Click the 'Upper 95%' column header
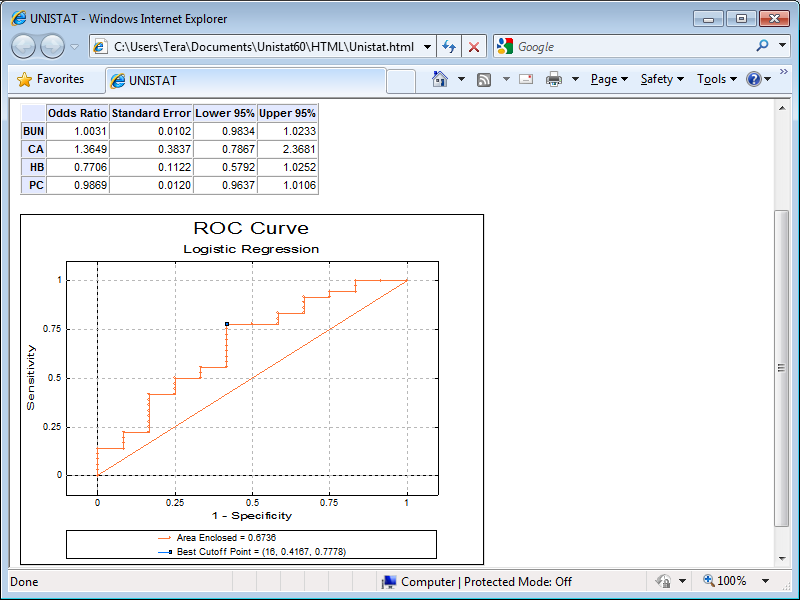Screen dimensions: 800x600 pyautogui.click(x=287, y=113)
